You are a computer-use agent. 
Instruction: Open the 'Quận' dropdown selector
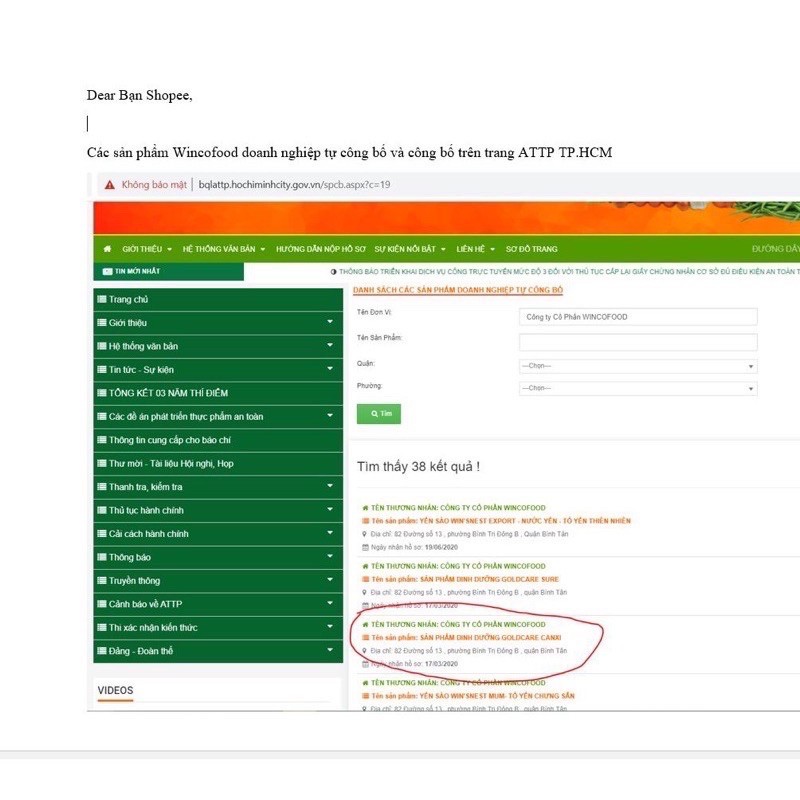[x=637, y=366]
